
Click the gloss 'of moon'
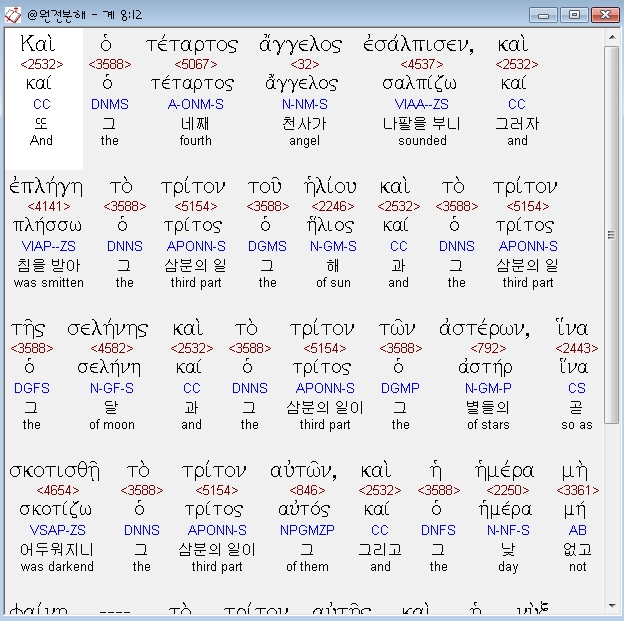coord(112,425)
